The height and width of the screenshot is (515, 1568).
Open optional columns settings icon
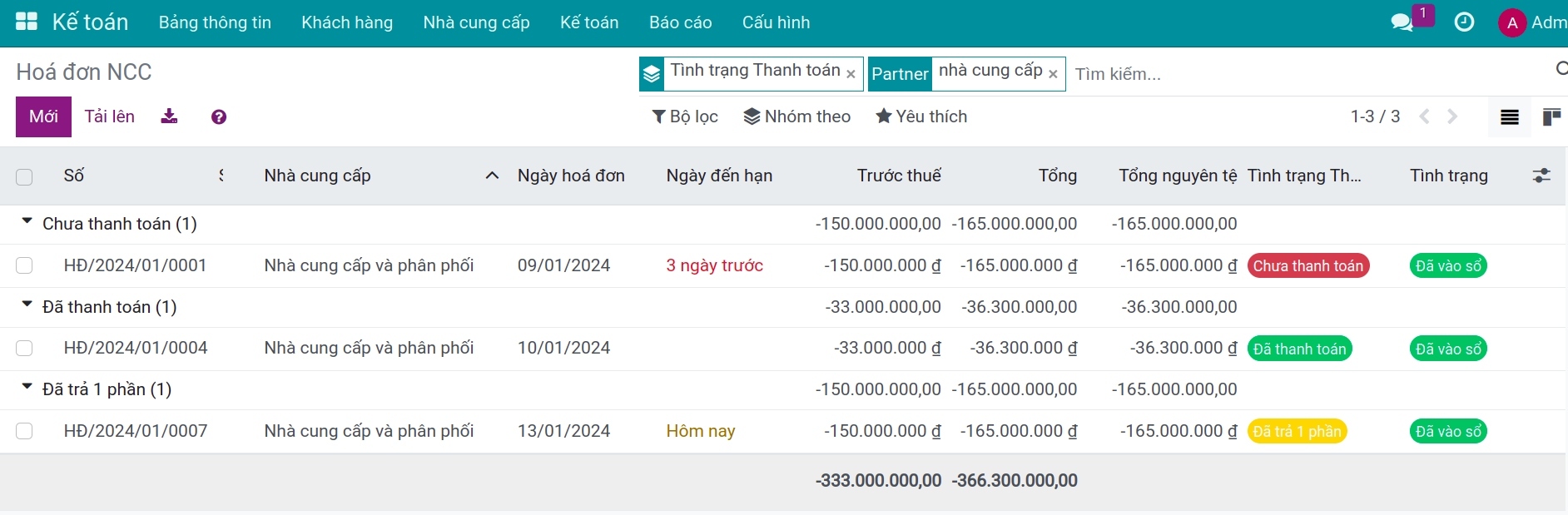click(1541, 176)
